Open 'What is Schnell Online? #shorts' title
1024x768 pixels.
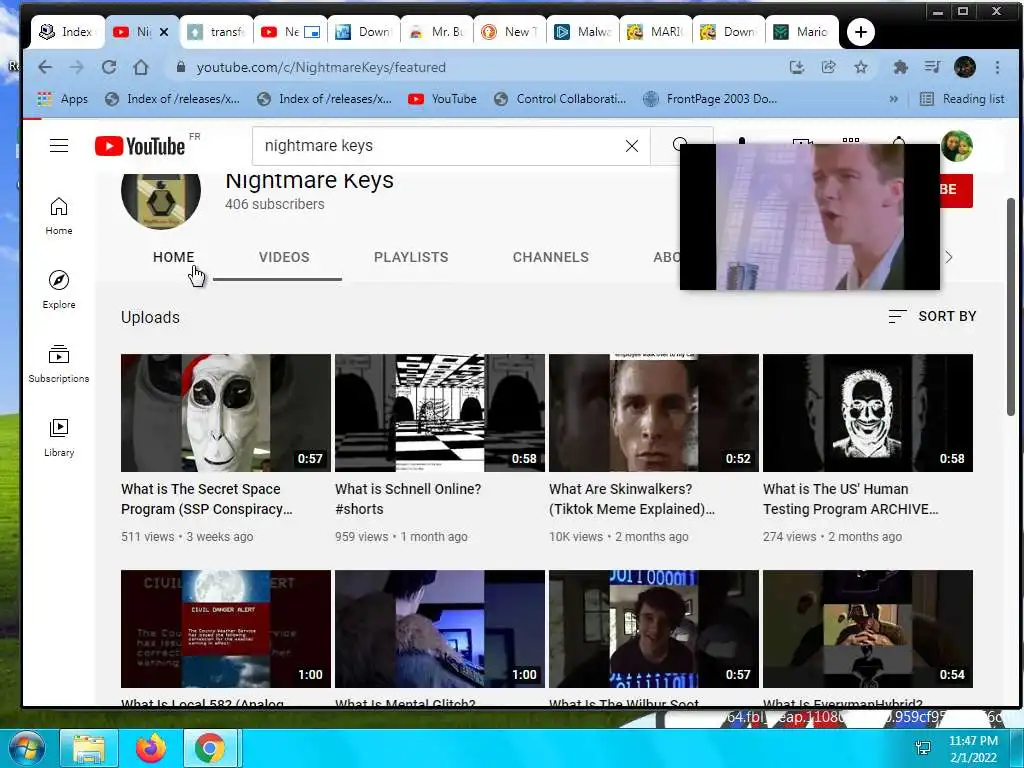pyautogui.click(x=408, y=499)
